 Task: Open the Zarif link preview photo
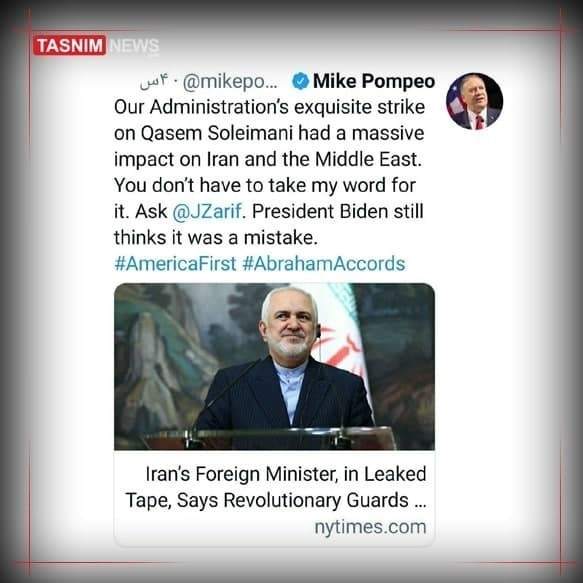pos(274,367)
